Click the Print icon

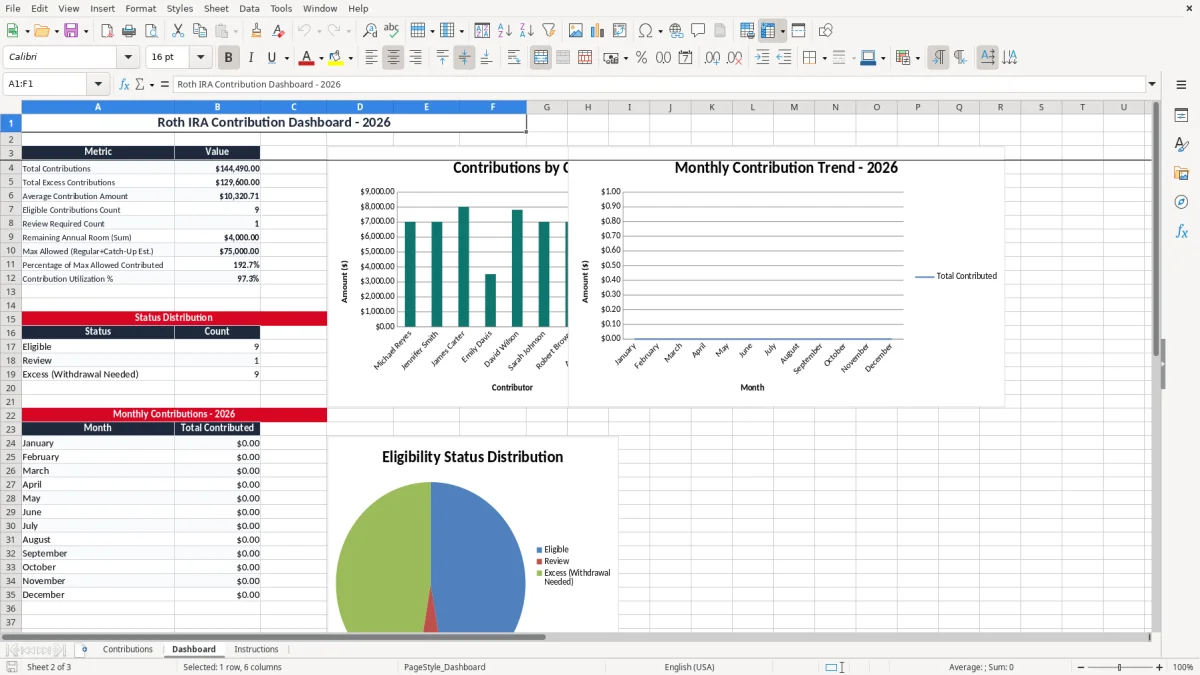pos(129,31)
